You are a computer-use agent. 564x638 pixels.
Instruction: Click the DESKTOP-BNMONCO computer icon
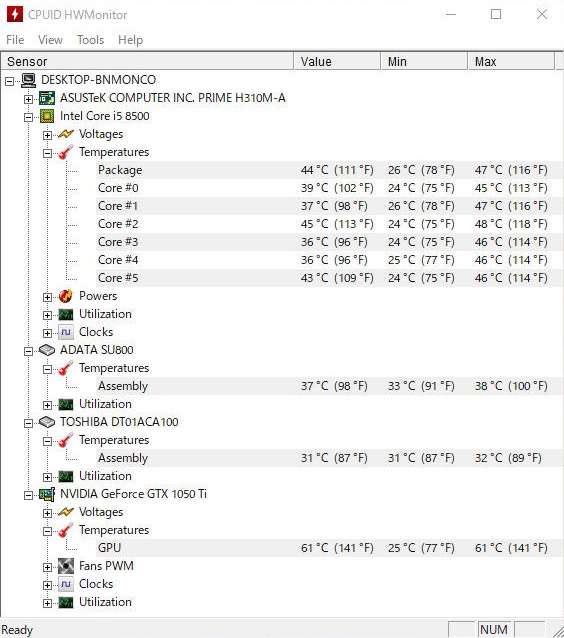pyautogui.click(x=28, y=80)
